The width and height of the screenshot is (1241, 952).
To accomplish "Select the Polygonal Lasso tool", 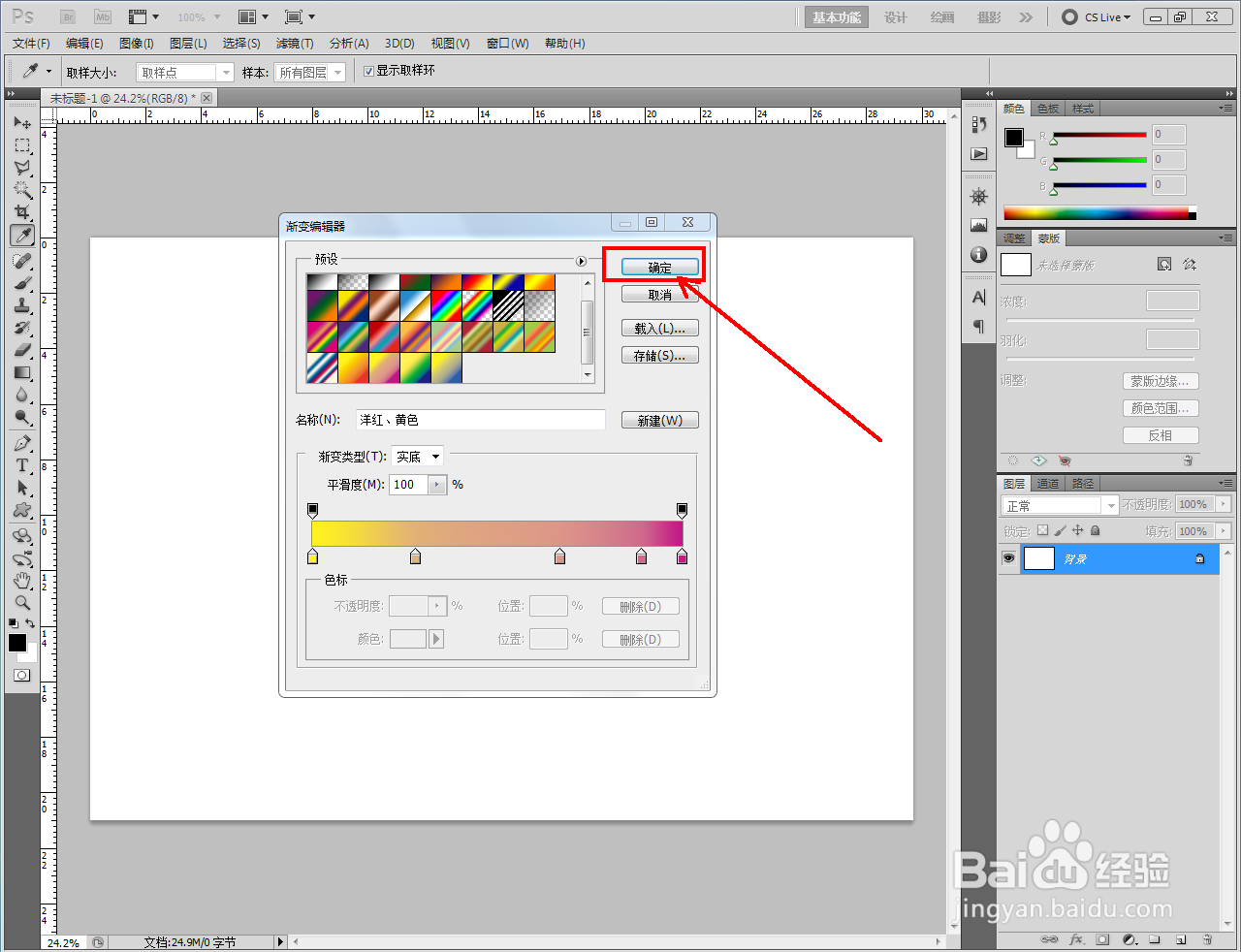I will pos(22,168).
